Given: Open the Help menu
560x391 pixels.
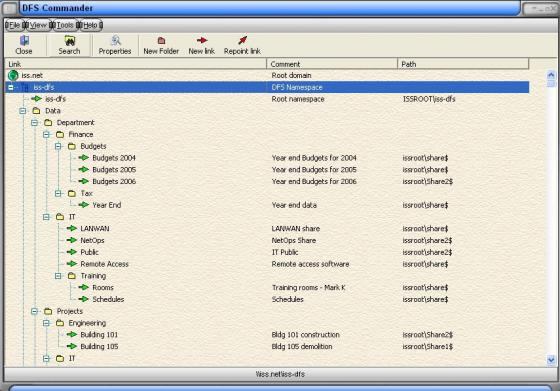Looking at the screenshot, I should click(x=90, y=25).
